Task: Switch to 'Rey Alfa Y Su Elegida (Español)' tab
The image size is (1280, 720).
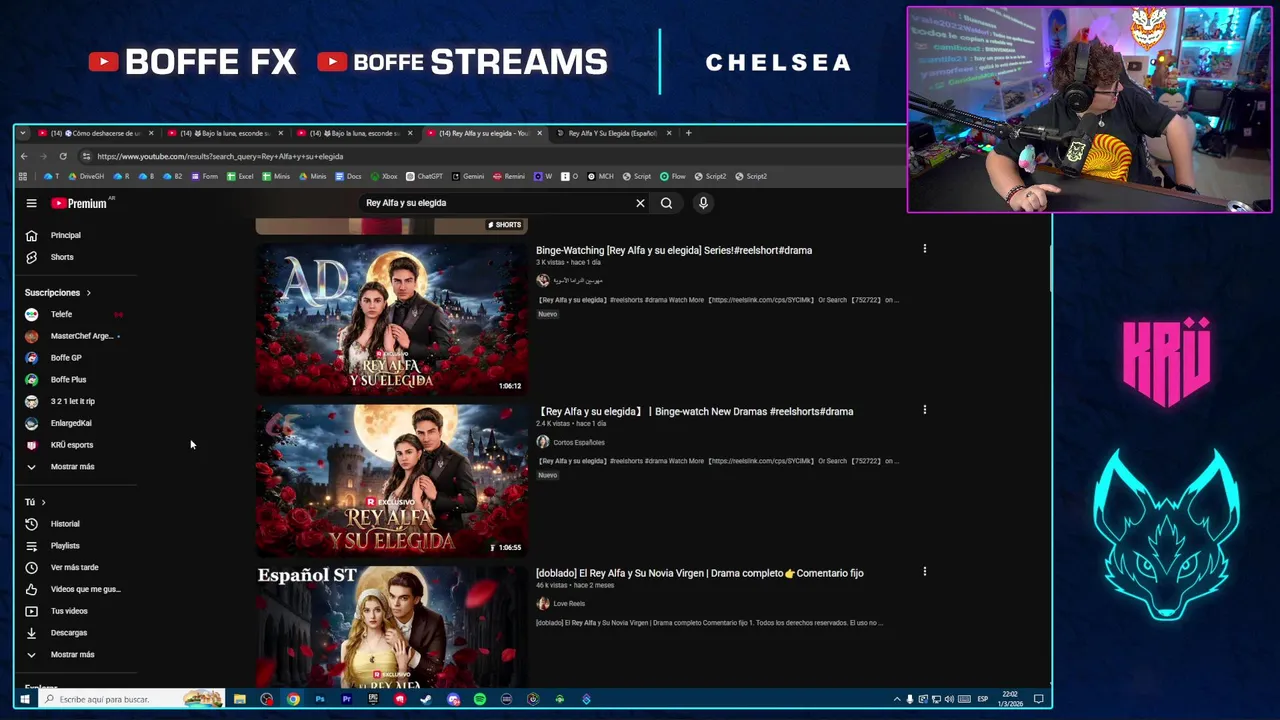Action: [x=612, y=133]
